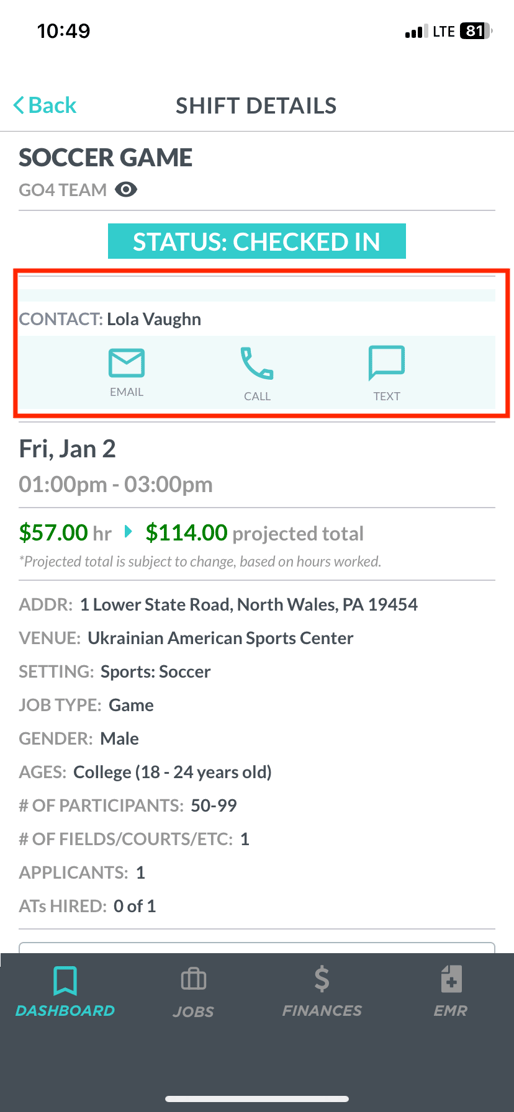Image resolution: width=514 pixels, height=1112 pixels.
Task: Tap the Text message bubble icon
Action: [386, 363]
